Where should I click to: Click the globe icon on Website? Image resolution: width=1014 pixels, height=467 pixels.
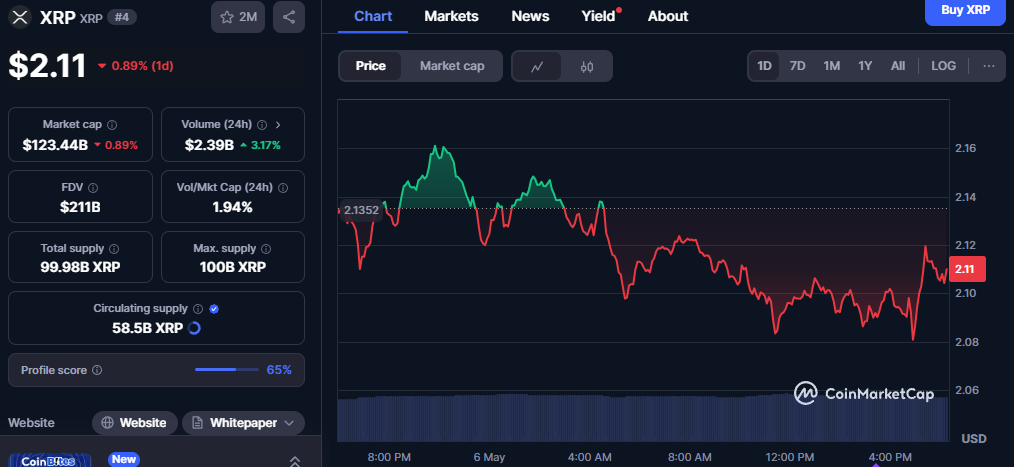click(x=108, y=423)
